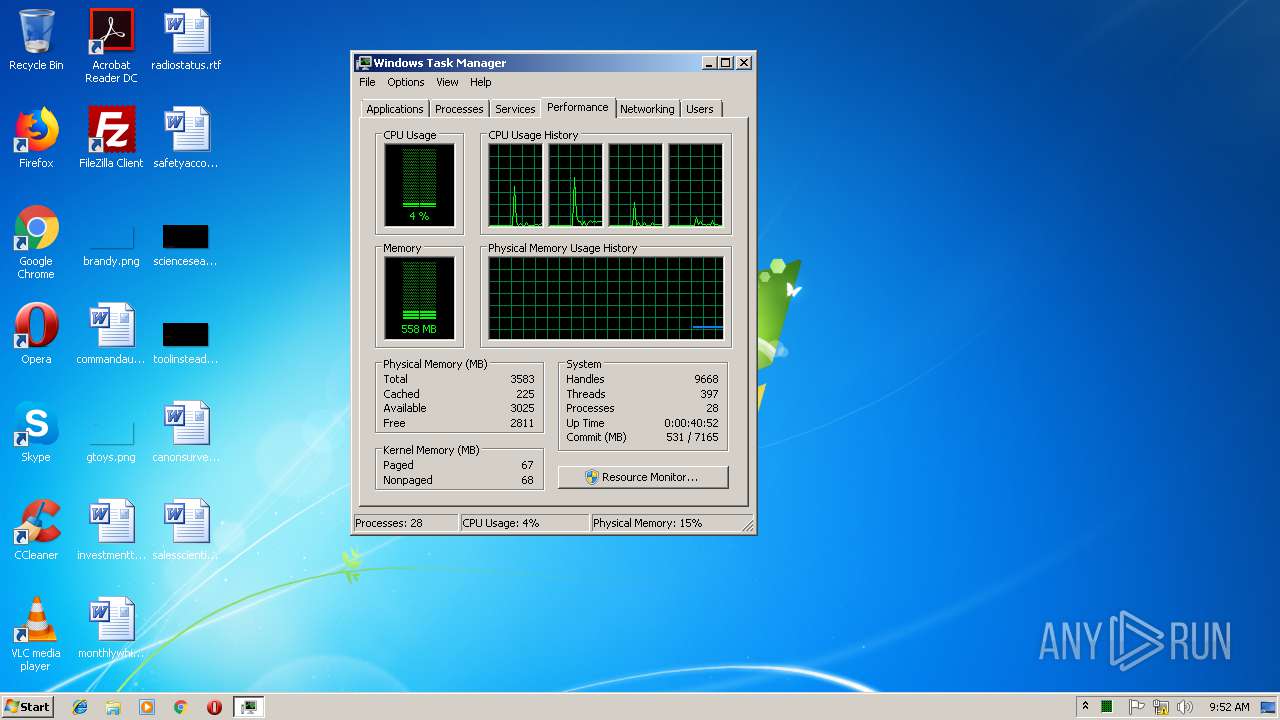Click Opera icon in taskbar

coord(214,707)
